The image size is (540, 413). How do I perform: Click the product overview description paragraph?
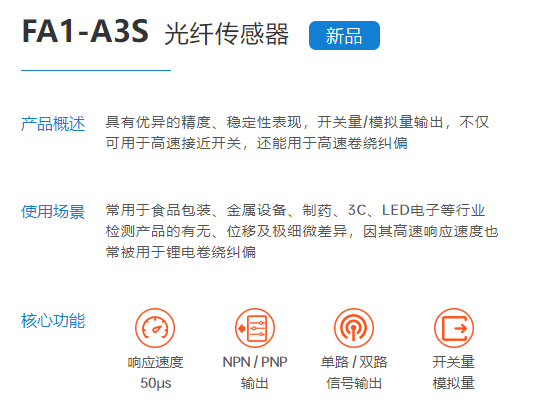pyautogui.click(x=297, y=133)
